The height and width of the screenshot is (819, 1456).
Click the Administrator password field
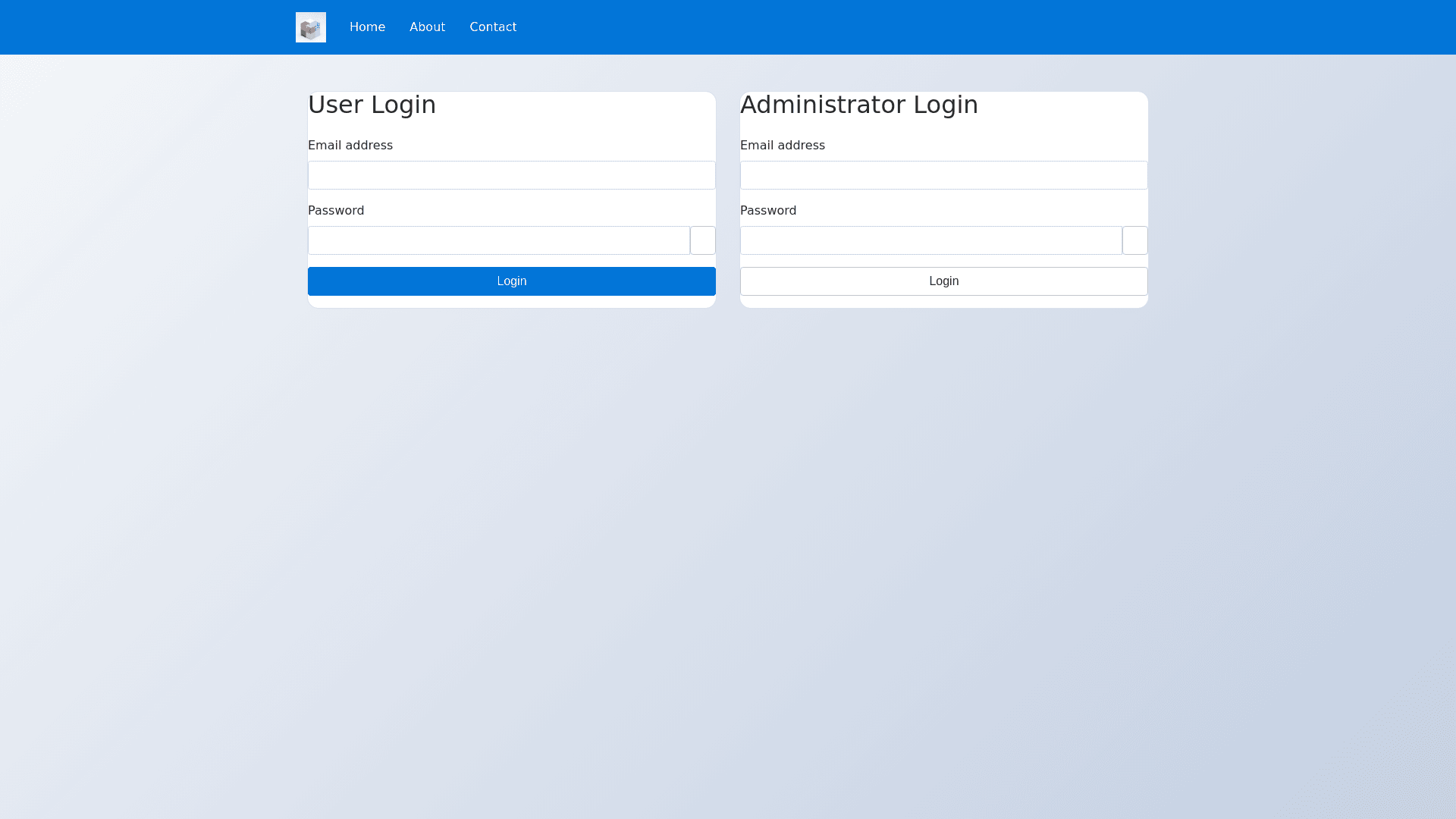[930, 240]
